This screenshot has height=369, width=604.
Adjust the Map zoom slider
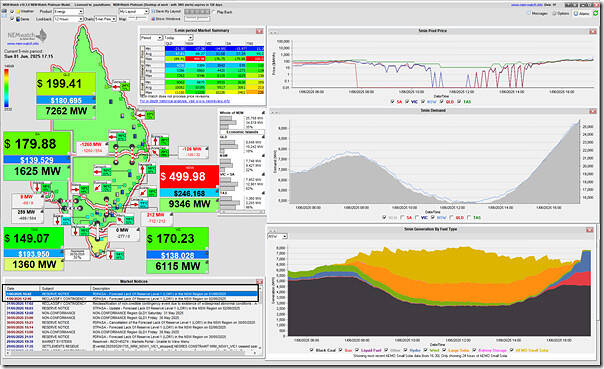[x=137, y=18]
